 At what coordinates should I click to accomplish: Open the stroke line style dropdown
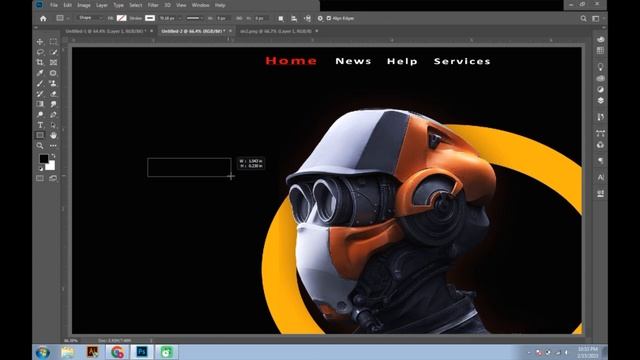tap(194, 18)
